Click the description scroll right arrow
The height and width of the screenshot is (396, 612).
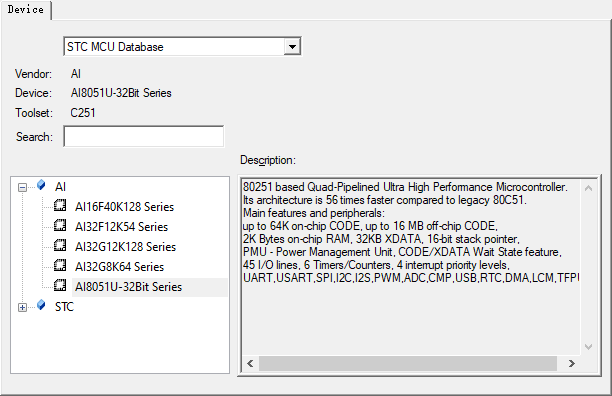pyautogui.click(x=571, y=363)
